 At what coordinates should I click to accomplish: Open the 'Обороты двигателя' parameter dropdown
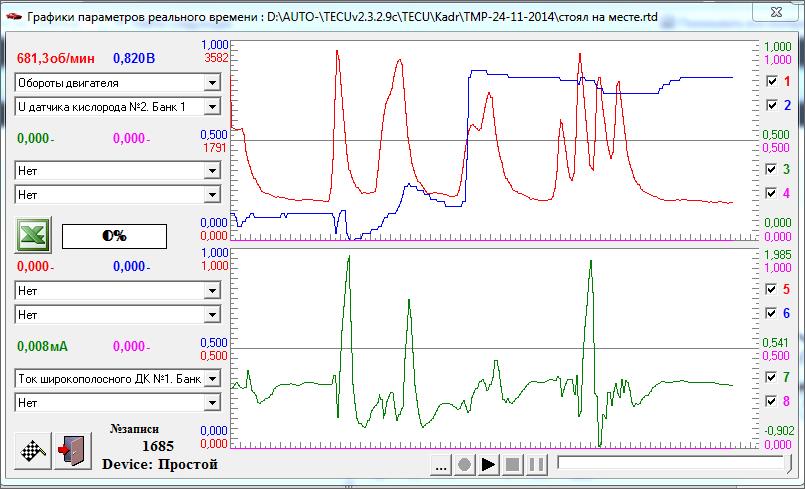click(x=211, y=82)
